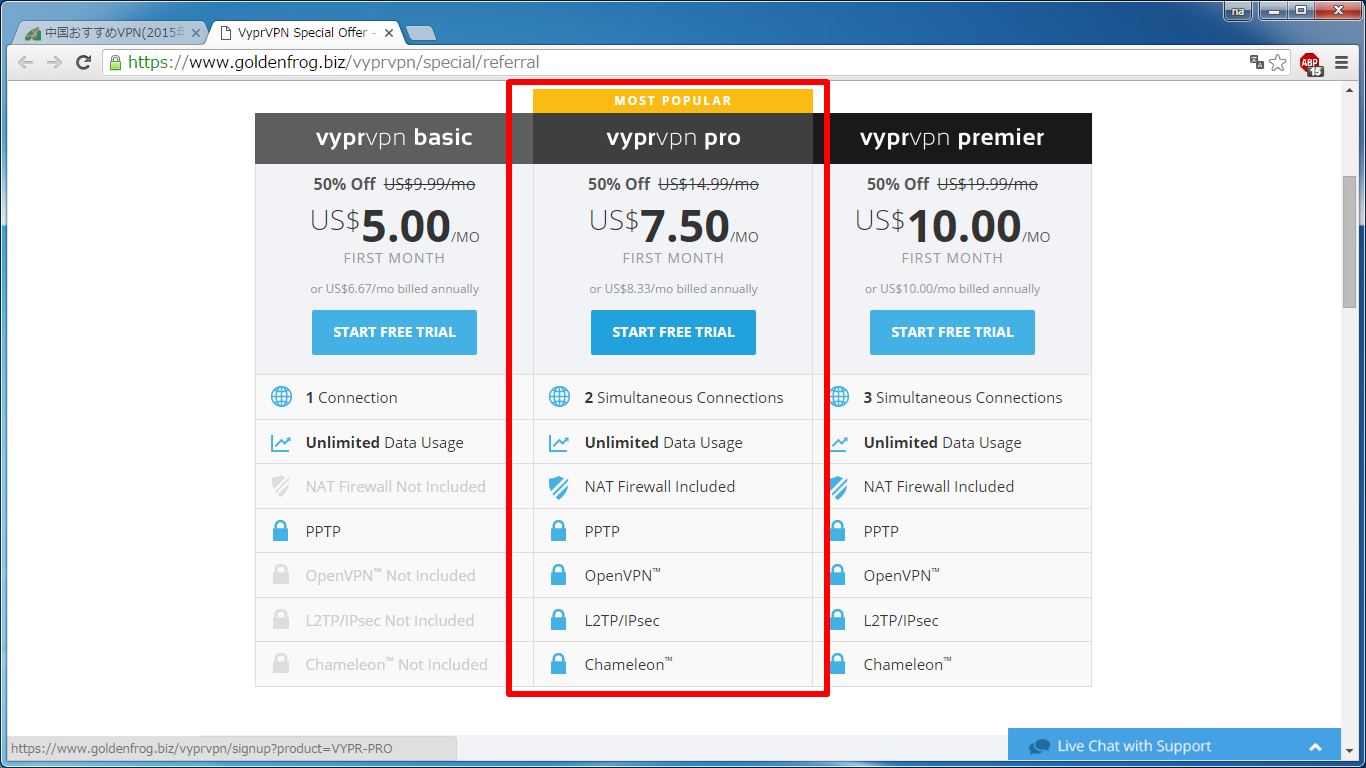The width and height of the screenshot is (1366, 768).
Task: Click the globe icon beside 1 Connection
Action: click(281, 397)
